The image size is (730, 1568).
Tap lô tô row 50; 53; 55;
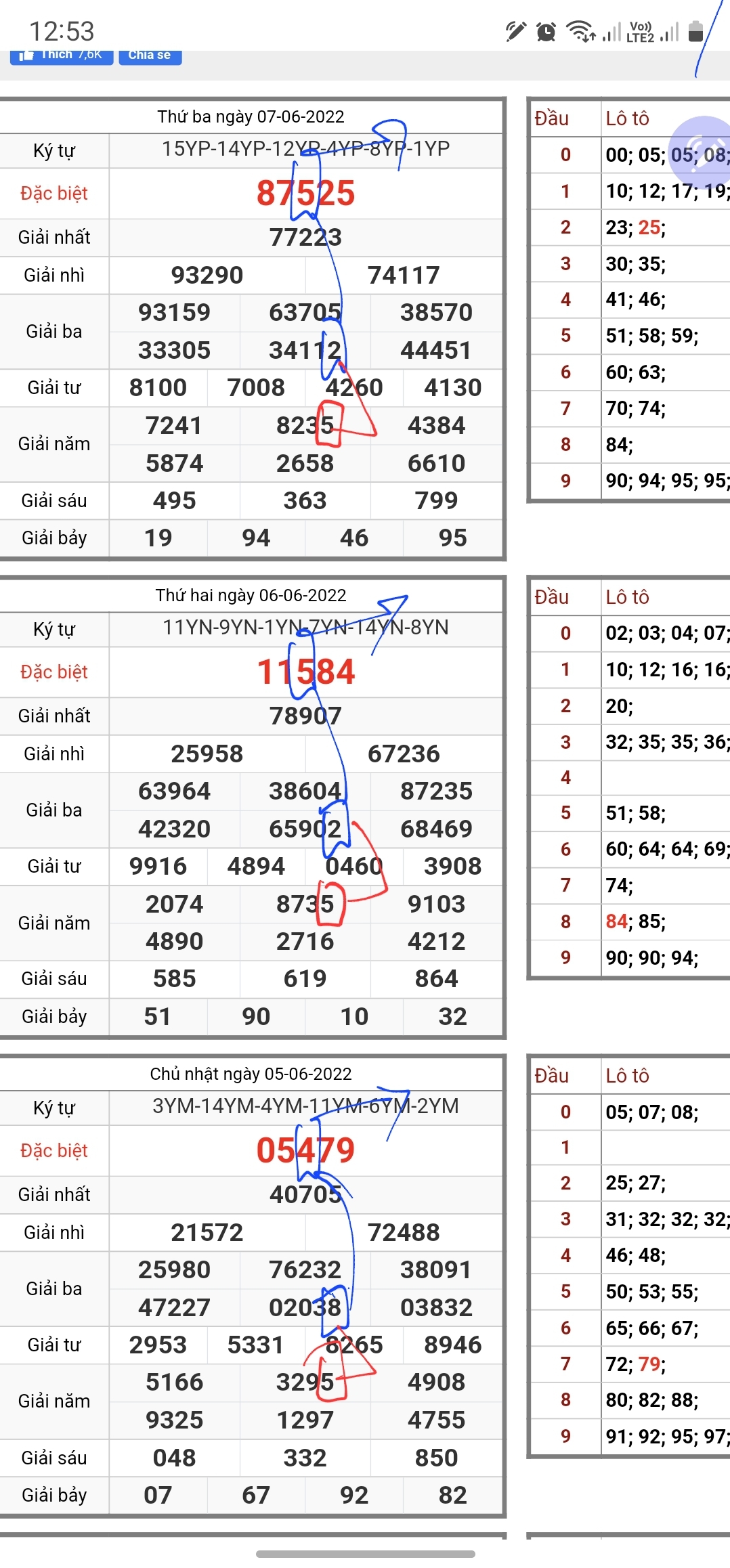pyautogui.click(x=652, y=1292)
